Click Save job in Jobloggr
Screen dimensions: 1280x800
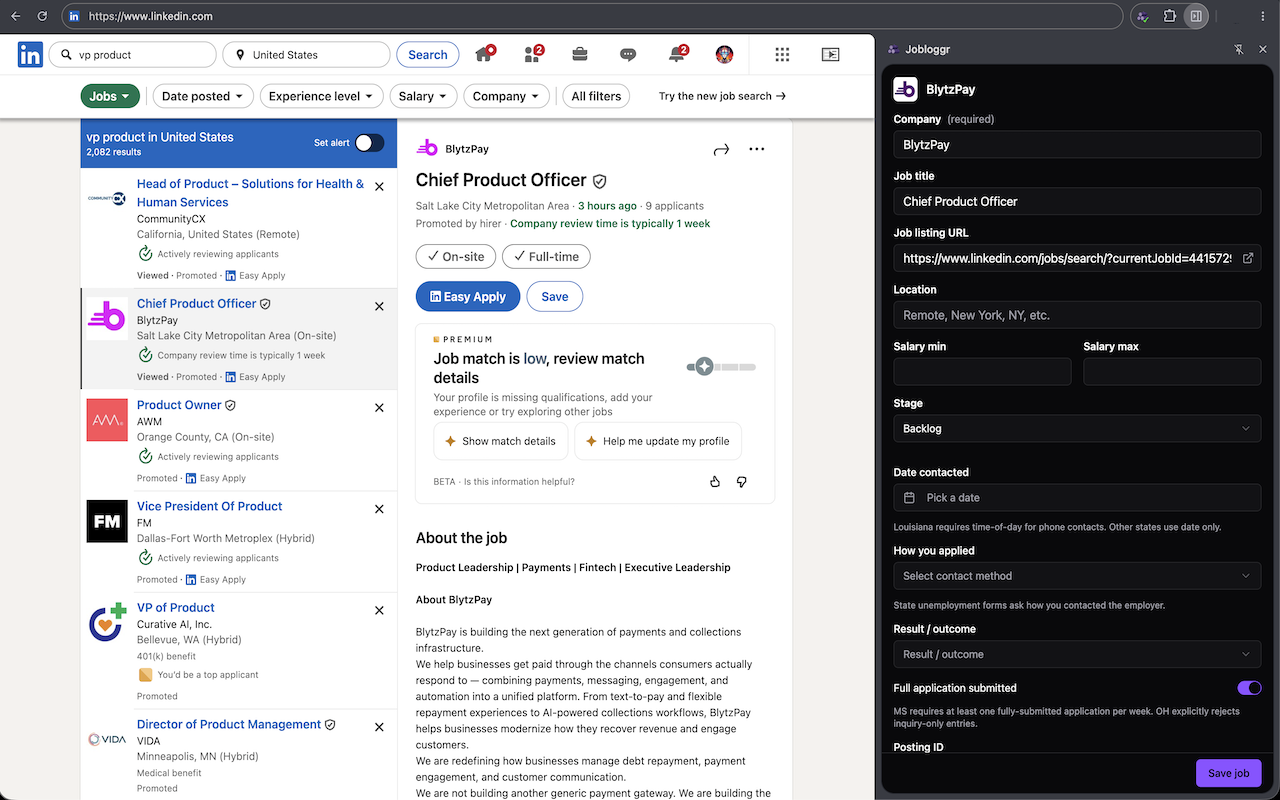[x=1228, y=773]
